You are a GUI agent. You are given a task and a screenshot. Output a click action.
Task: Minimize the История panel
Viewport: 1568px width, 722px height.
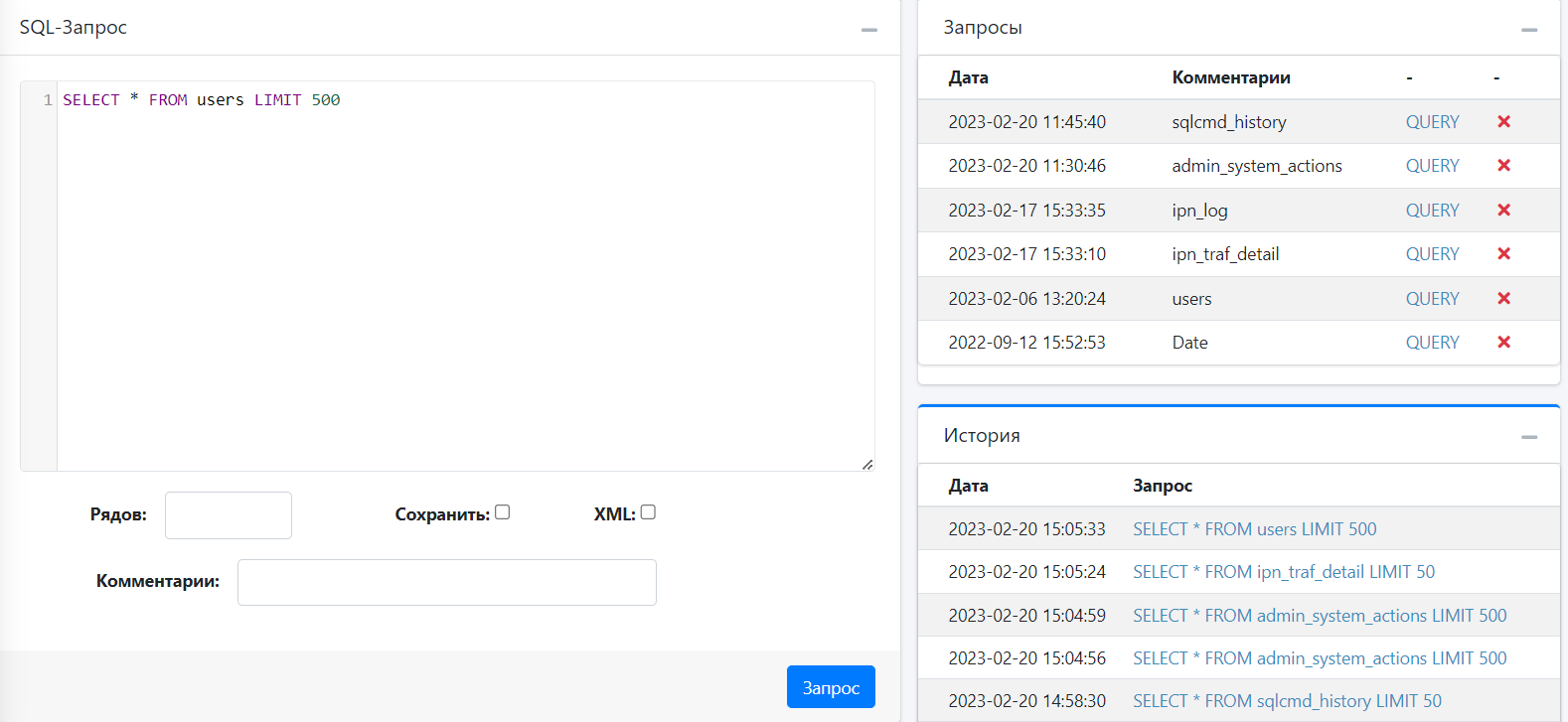coord(1528,437)
